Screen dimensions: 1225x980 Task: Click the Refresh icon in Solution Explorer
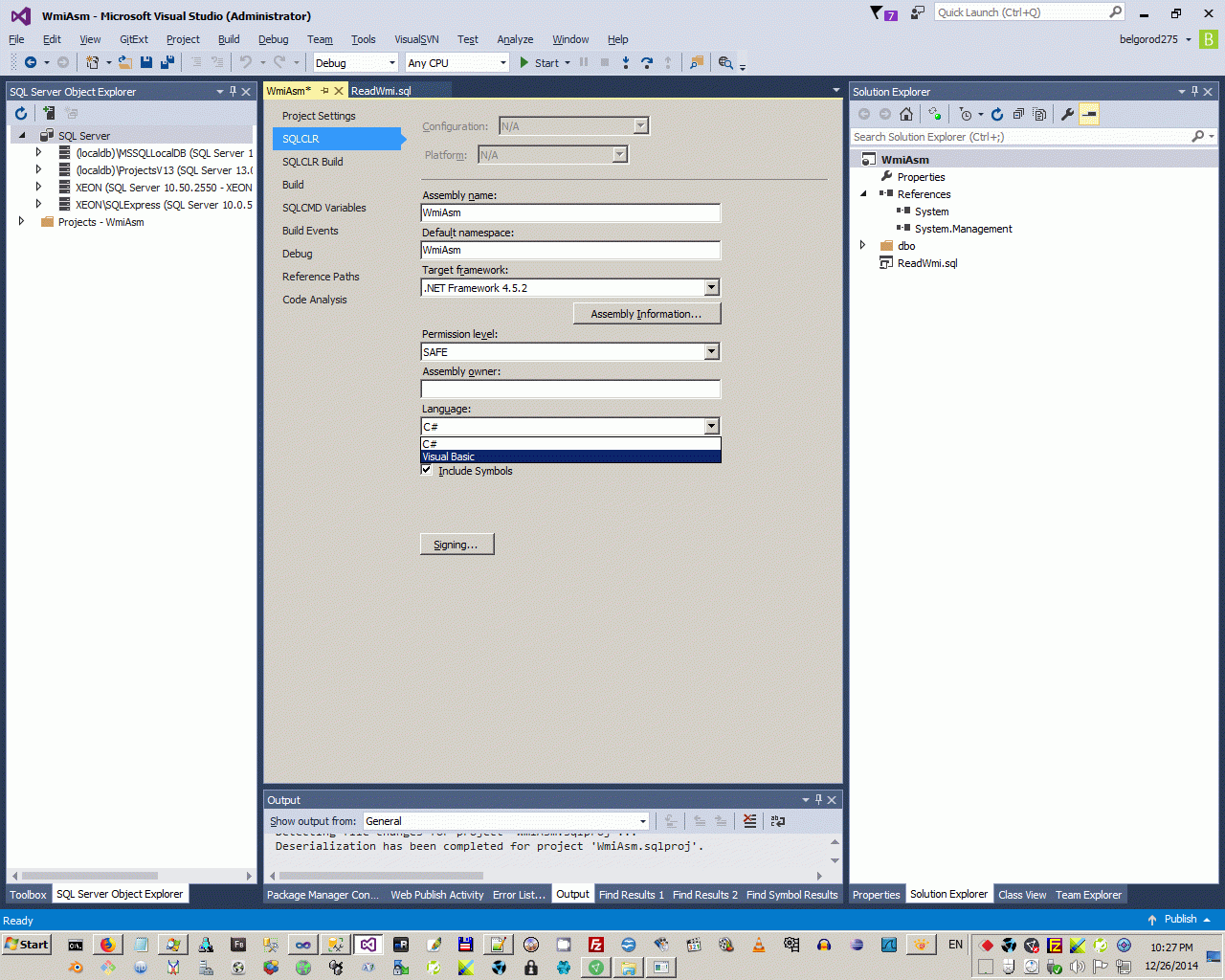pos(997,114)
